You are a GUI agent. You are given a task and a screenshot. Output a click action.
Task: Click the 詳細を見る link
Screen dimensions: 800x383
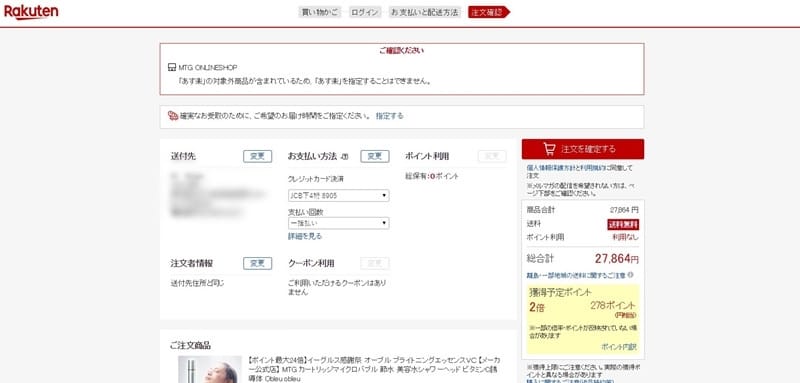click(305, 236)
